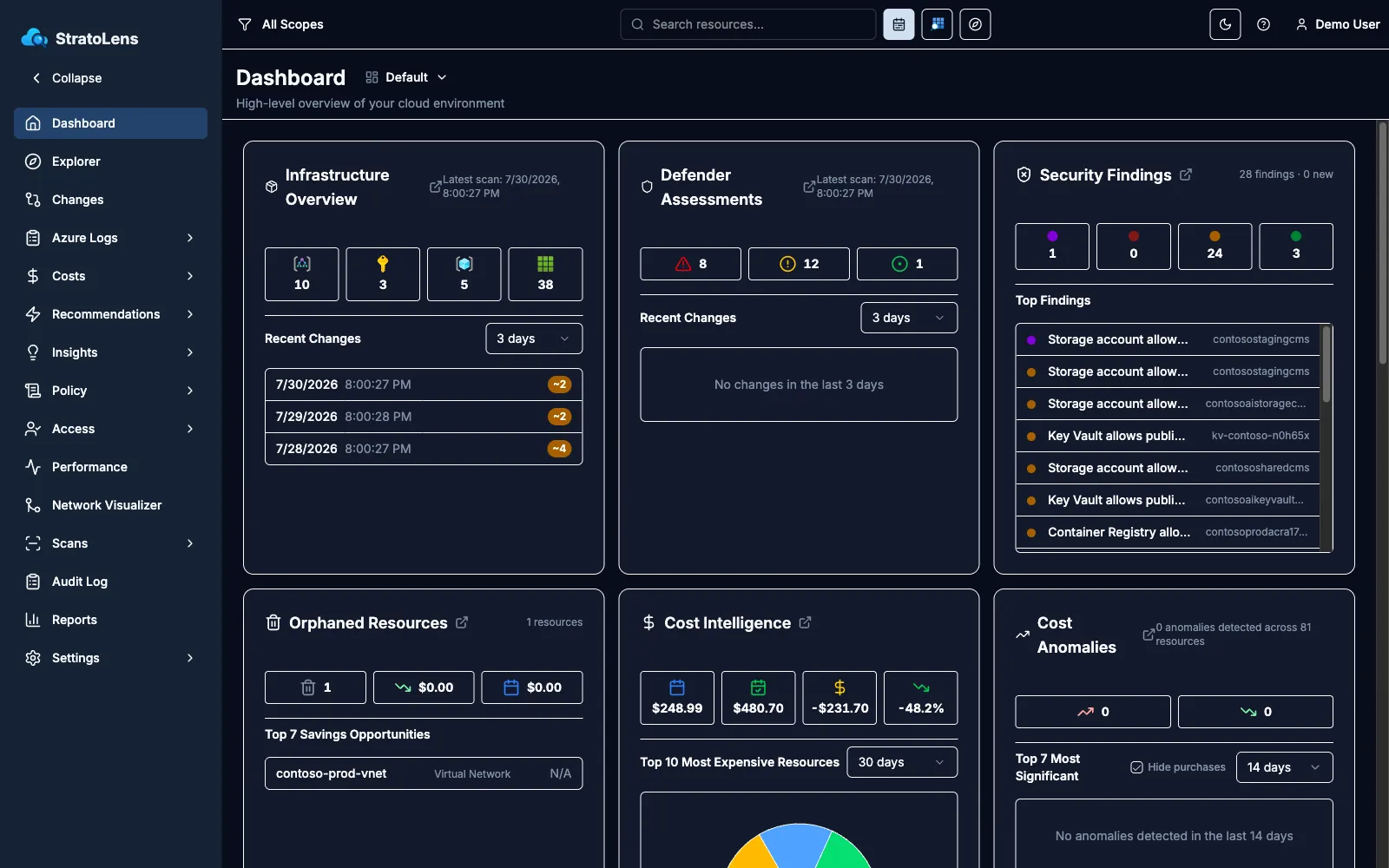Click the $248.99 cost tile
Image resolution: width=1389 pixels, height=868 pixels.
coord(677,698)
